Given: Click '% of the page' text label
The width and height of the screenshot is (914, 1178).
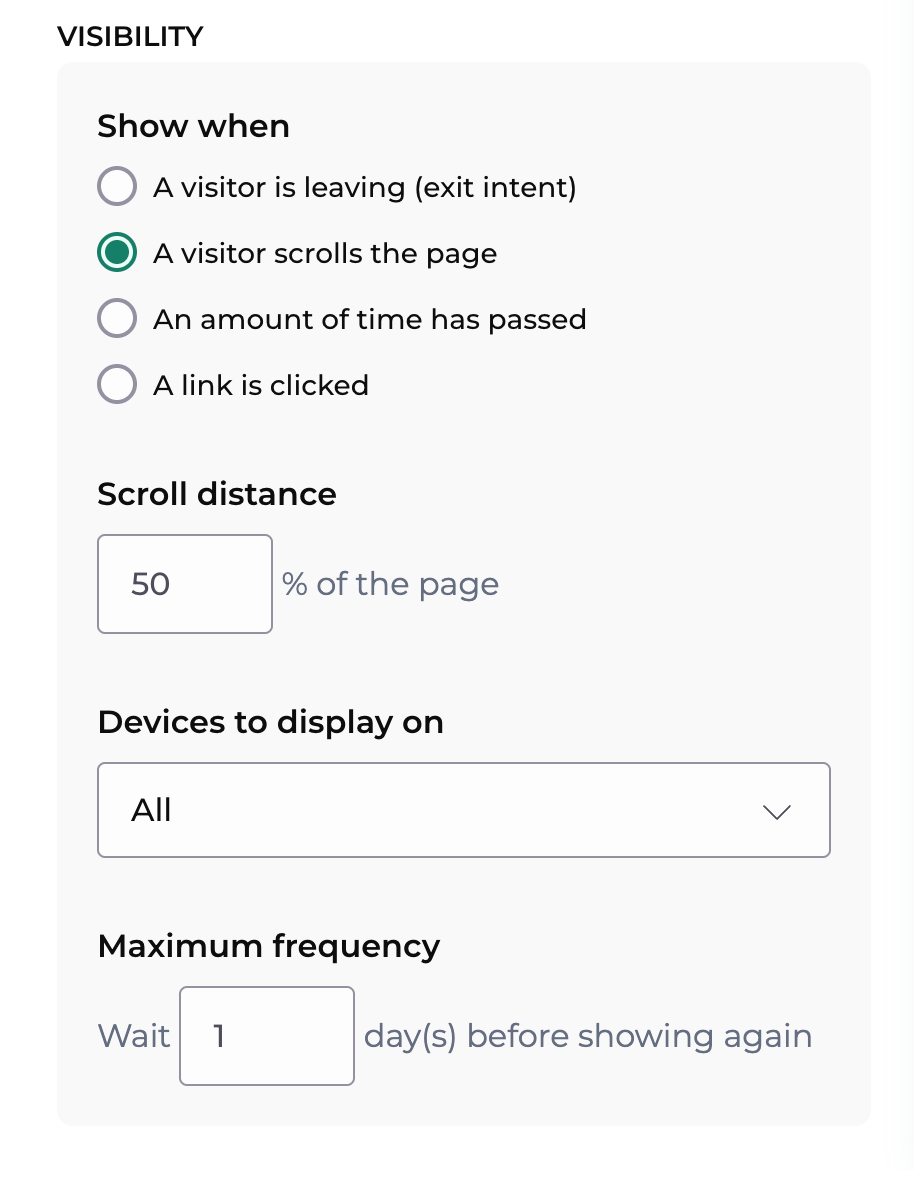Looking at the screenshot, I should pyautogui.click(x=391, y=584).
